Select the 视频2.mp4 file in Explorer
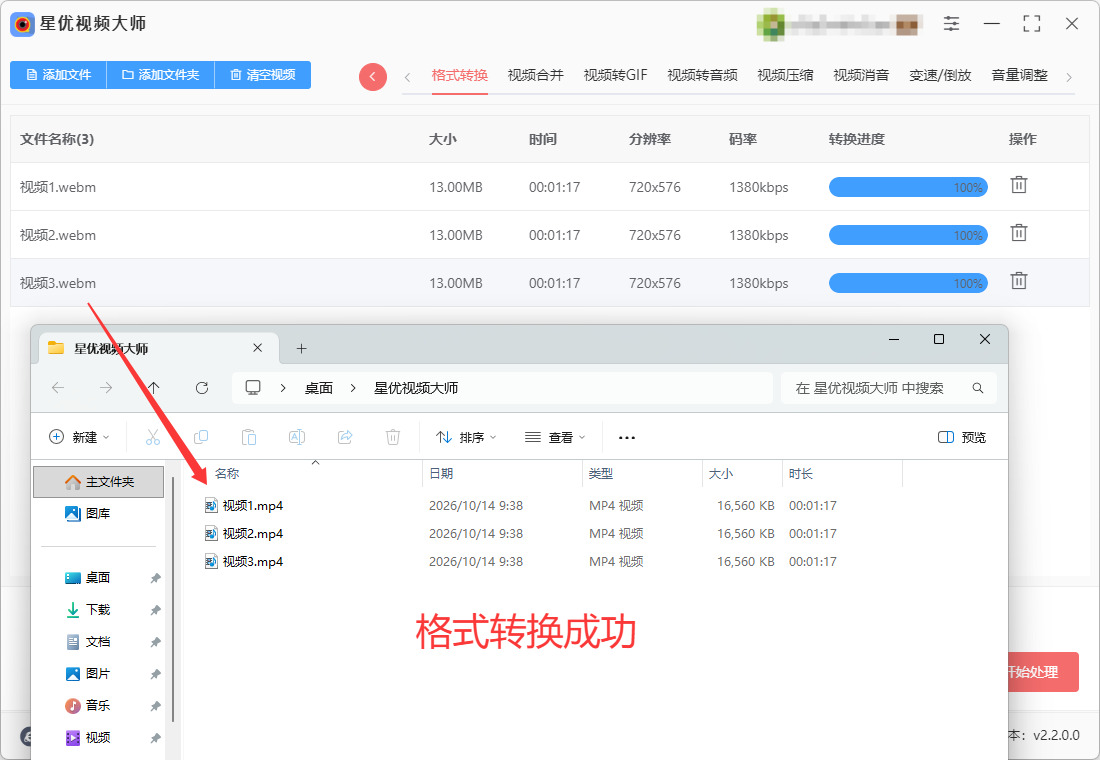This screenshot has width=1100, height=760. (x=253, y=534)
